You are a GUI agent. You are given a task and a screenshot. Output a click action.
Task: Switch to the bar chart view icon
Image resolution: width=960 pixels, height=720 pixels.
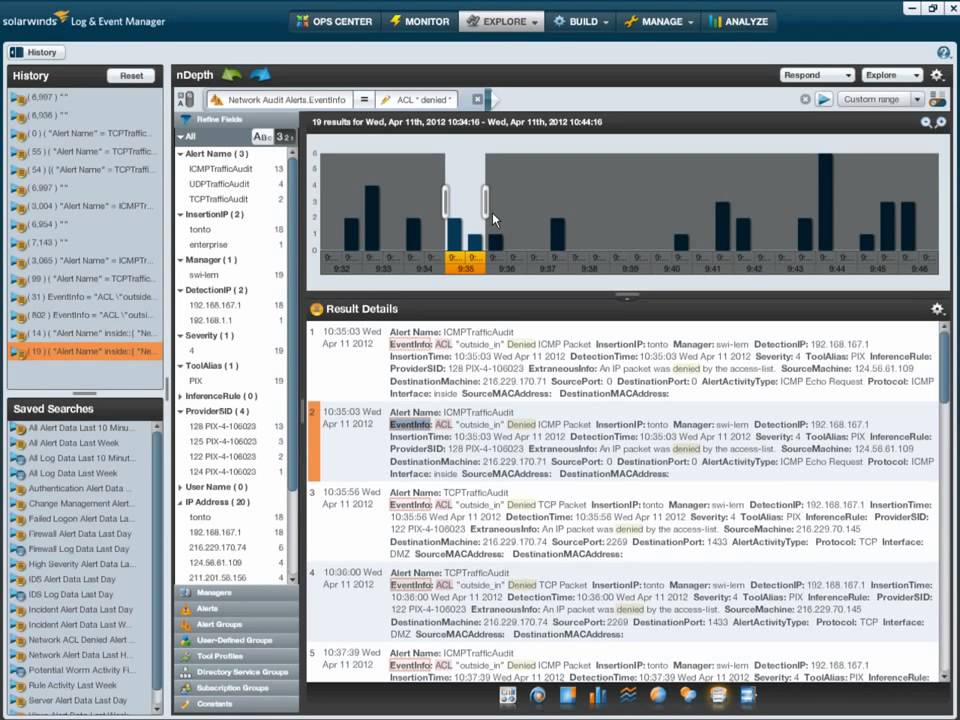(598, 696)
